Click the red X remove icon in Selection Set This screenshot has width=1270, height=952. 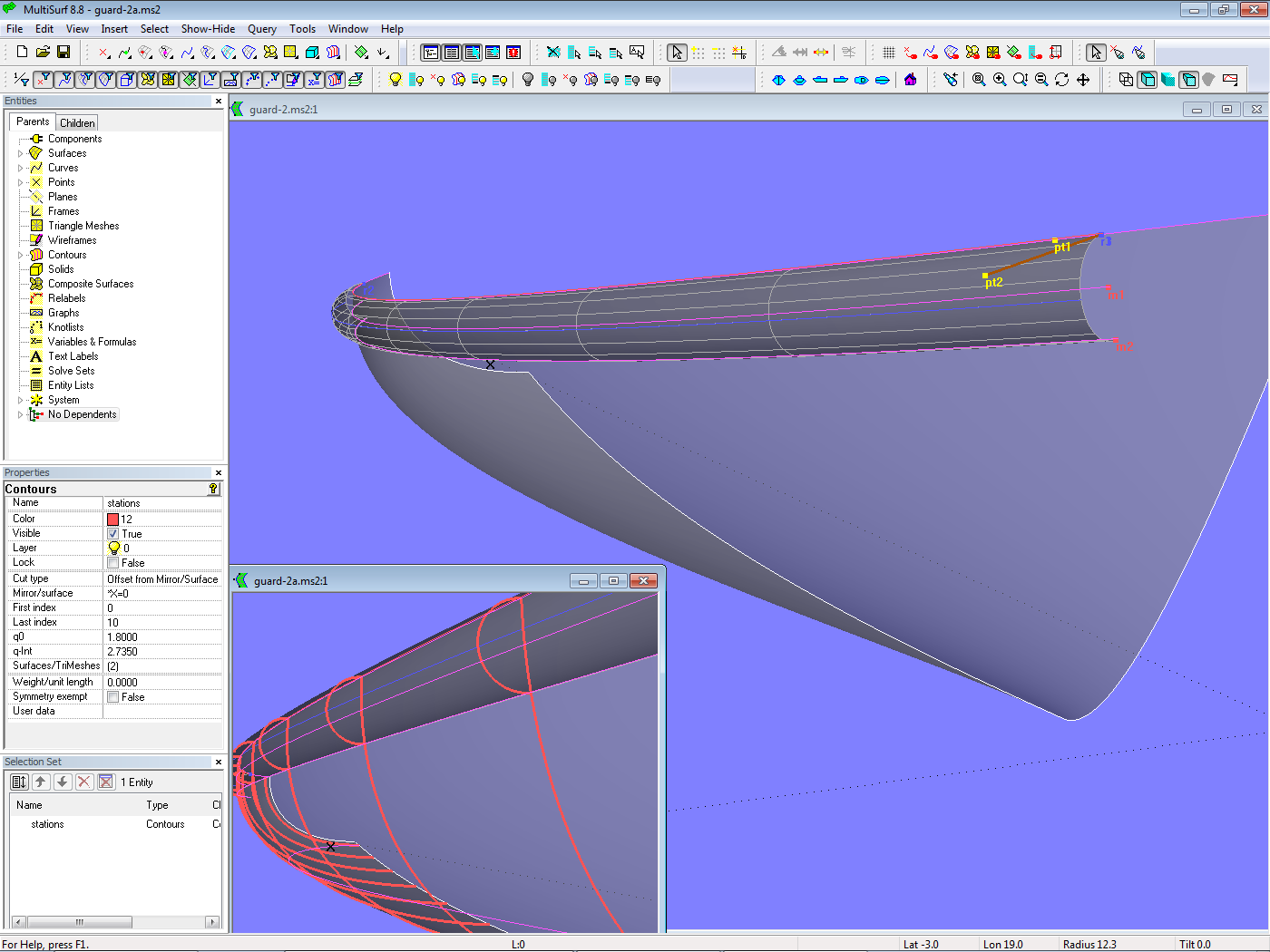tap(84, 782)
